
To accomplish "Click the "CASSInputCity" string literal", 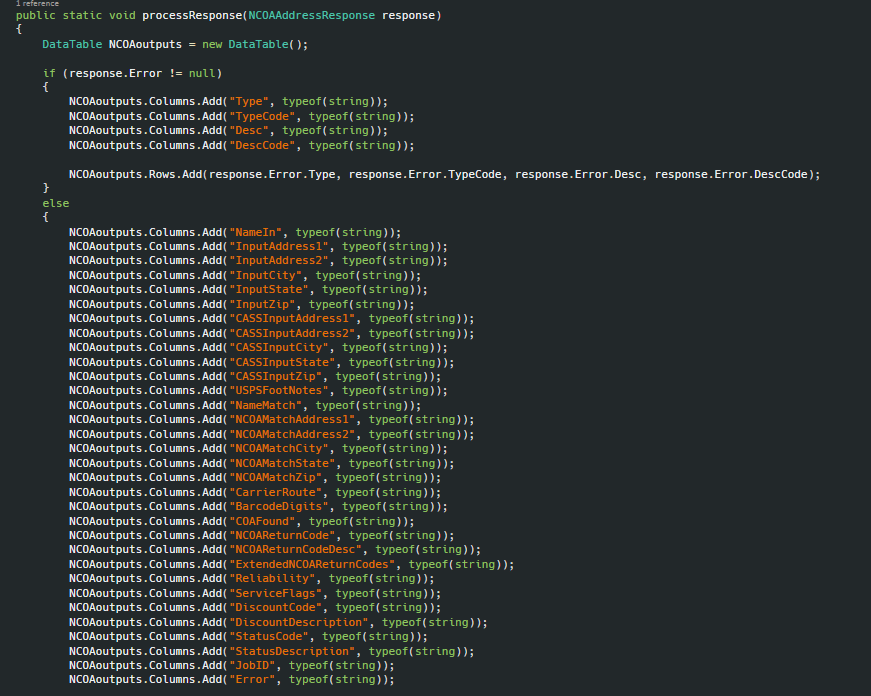I will coord(279,347).
